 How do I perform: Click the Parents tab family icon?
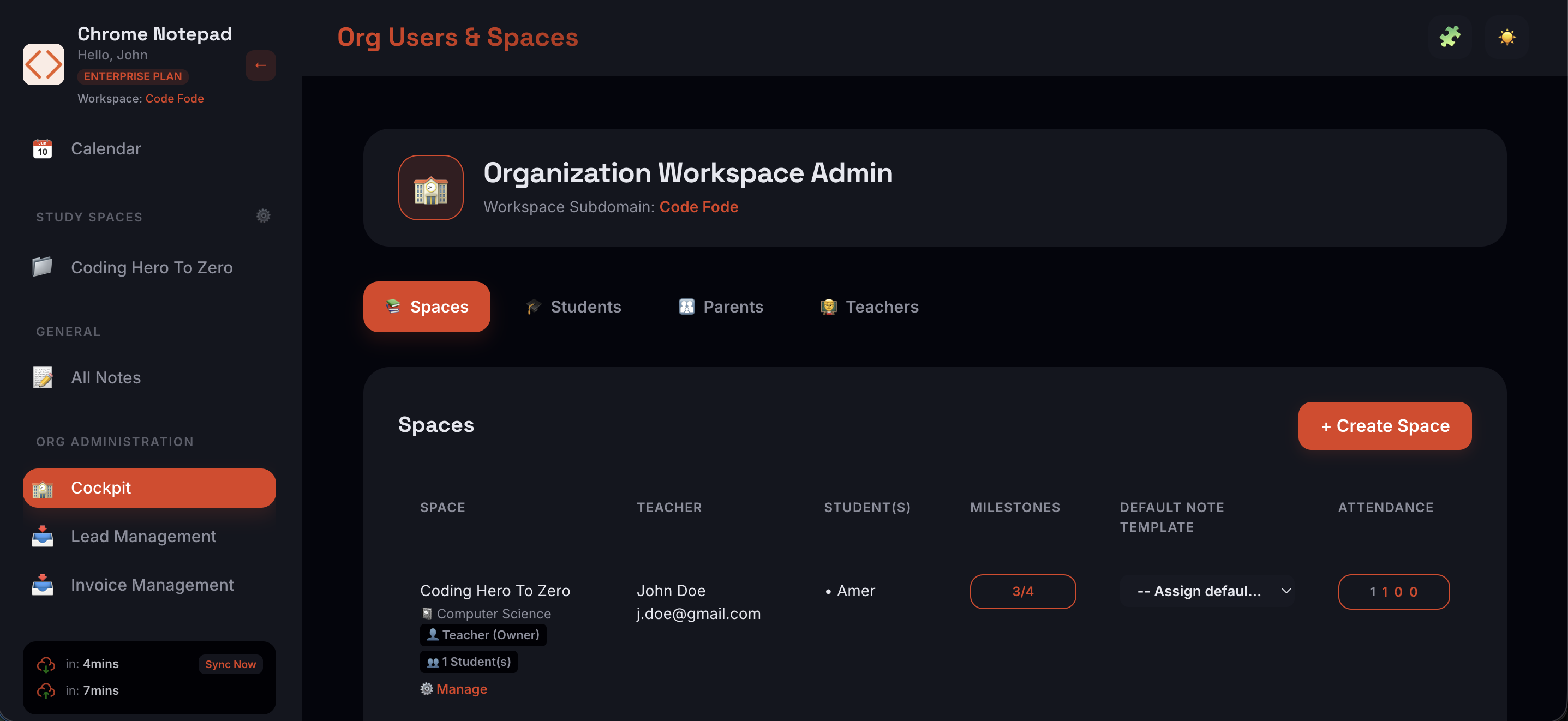(686, 306)
